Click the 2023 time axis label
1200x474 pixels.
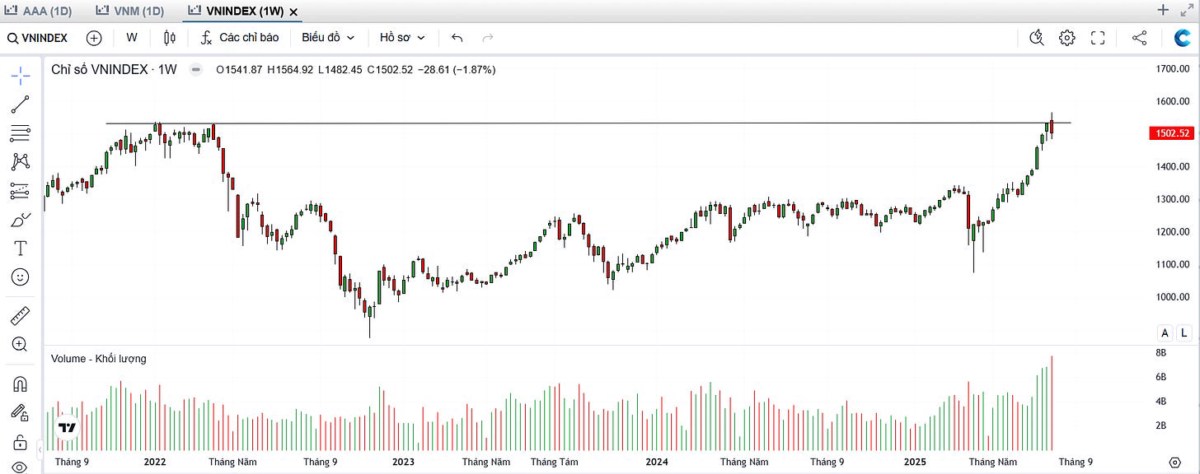click(403, 462)
